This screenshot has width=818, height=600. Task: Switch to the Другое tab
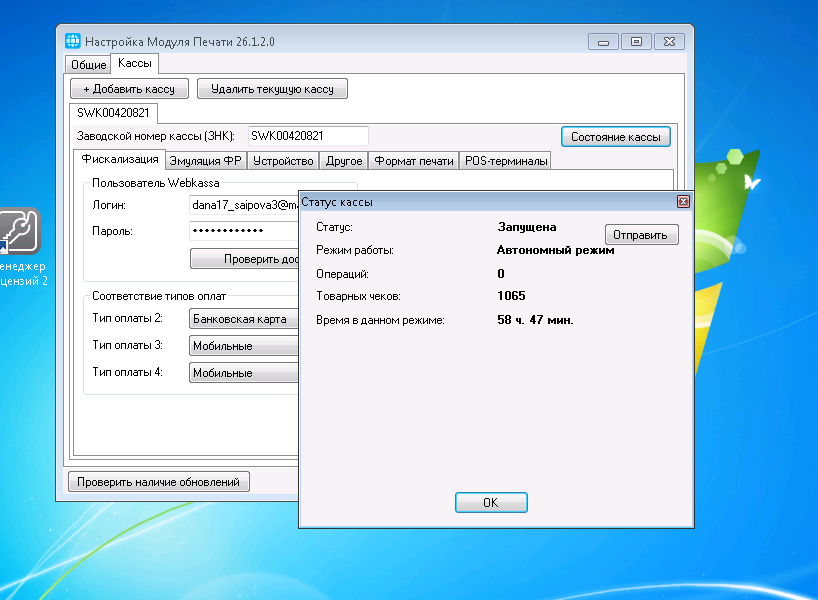344,161
